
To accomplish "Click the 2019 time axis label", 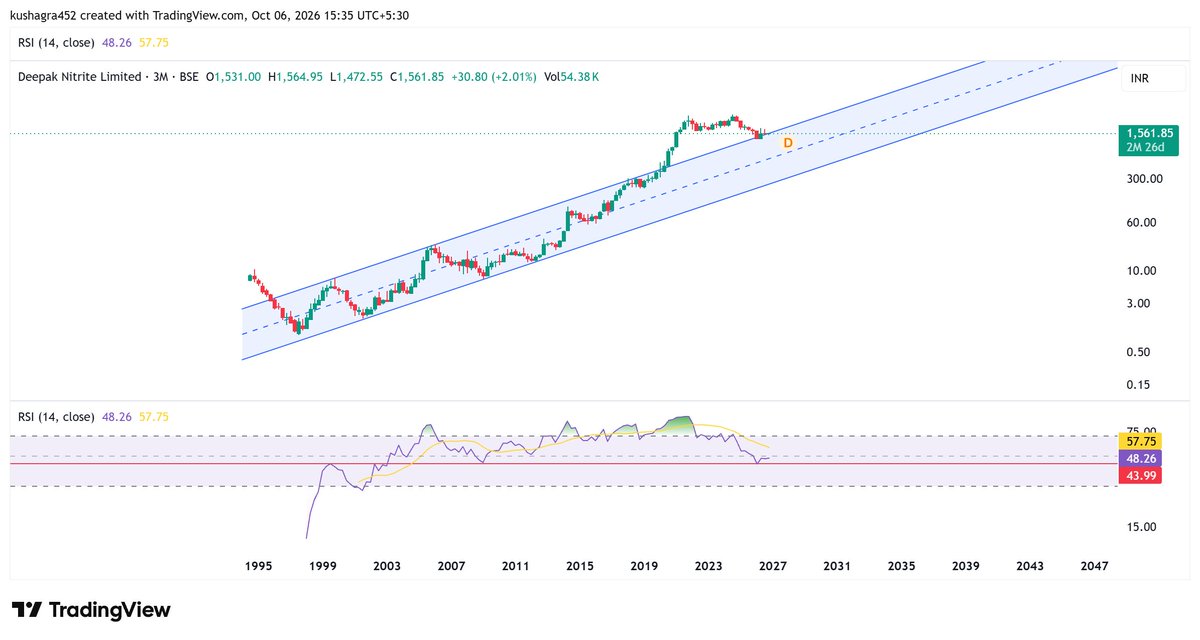I will 644,566.
